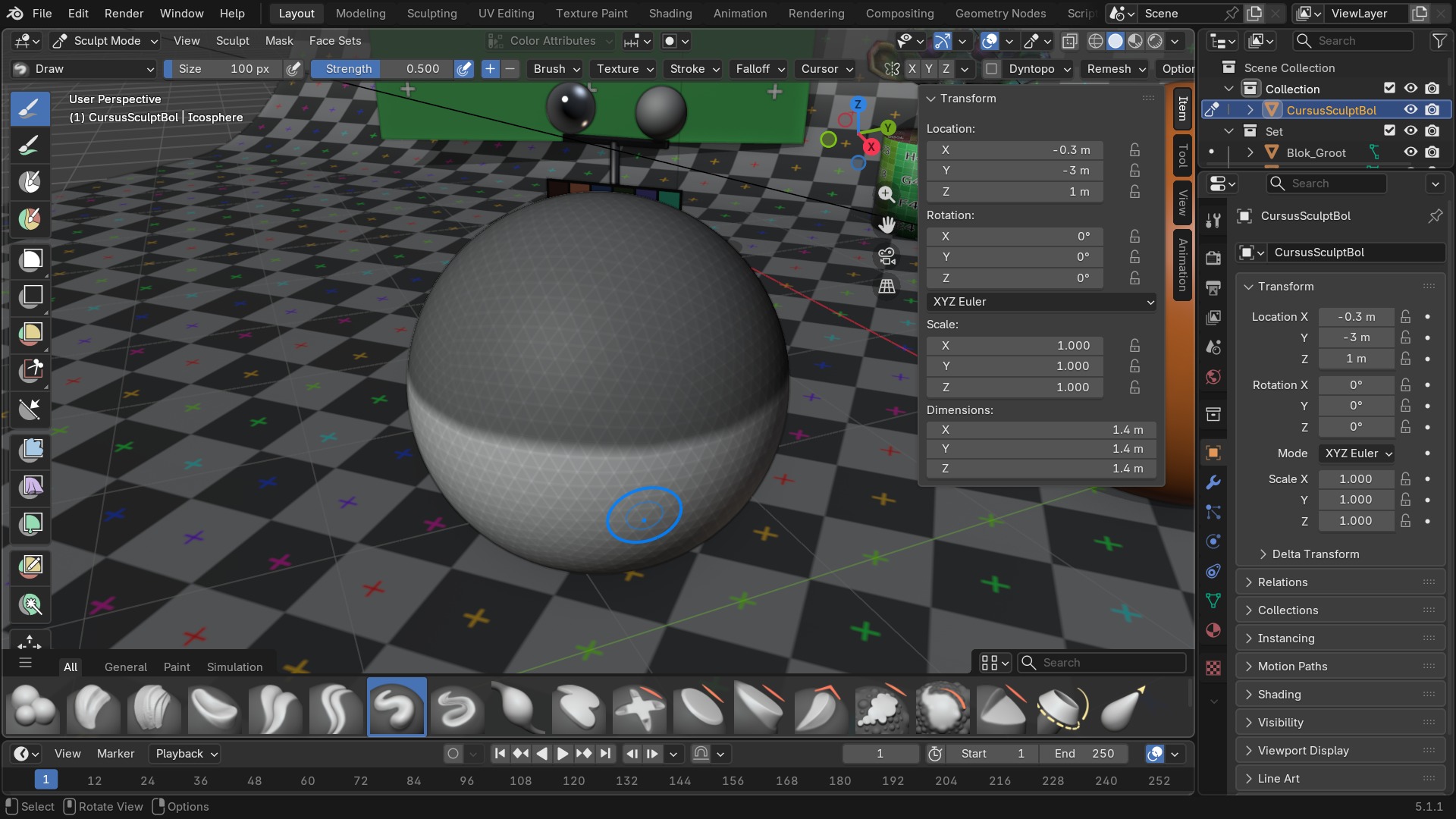This screenshot has height=819, width=1456.
Task: Open the Playback popover
Action: [x=186, y=754]
